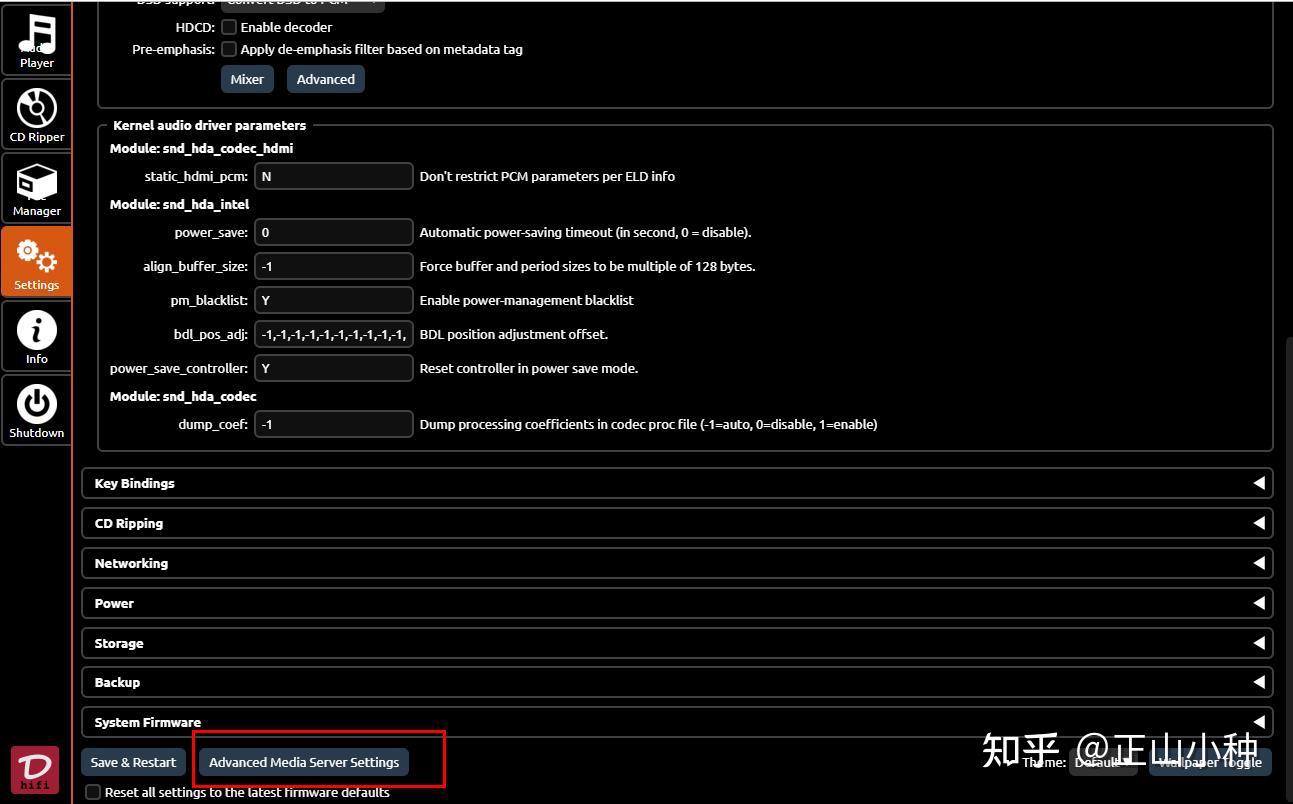1293x804 pixels.
Task: Click the Mixer button
Action: click(x=247, y=78)
